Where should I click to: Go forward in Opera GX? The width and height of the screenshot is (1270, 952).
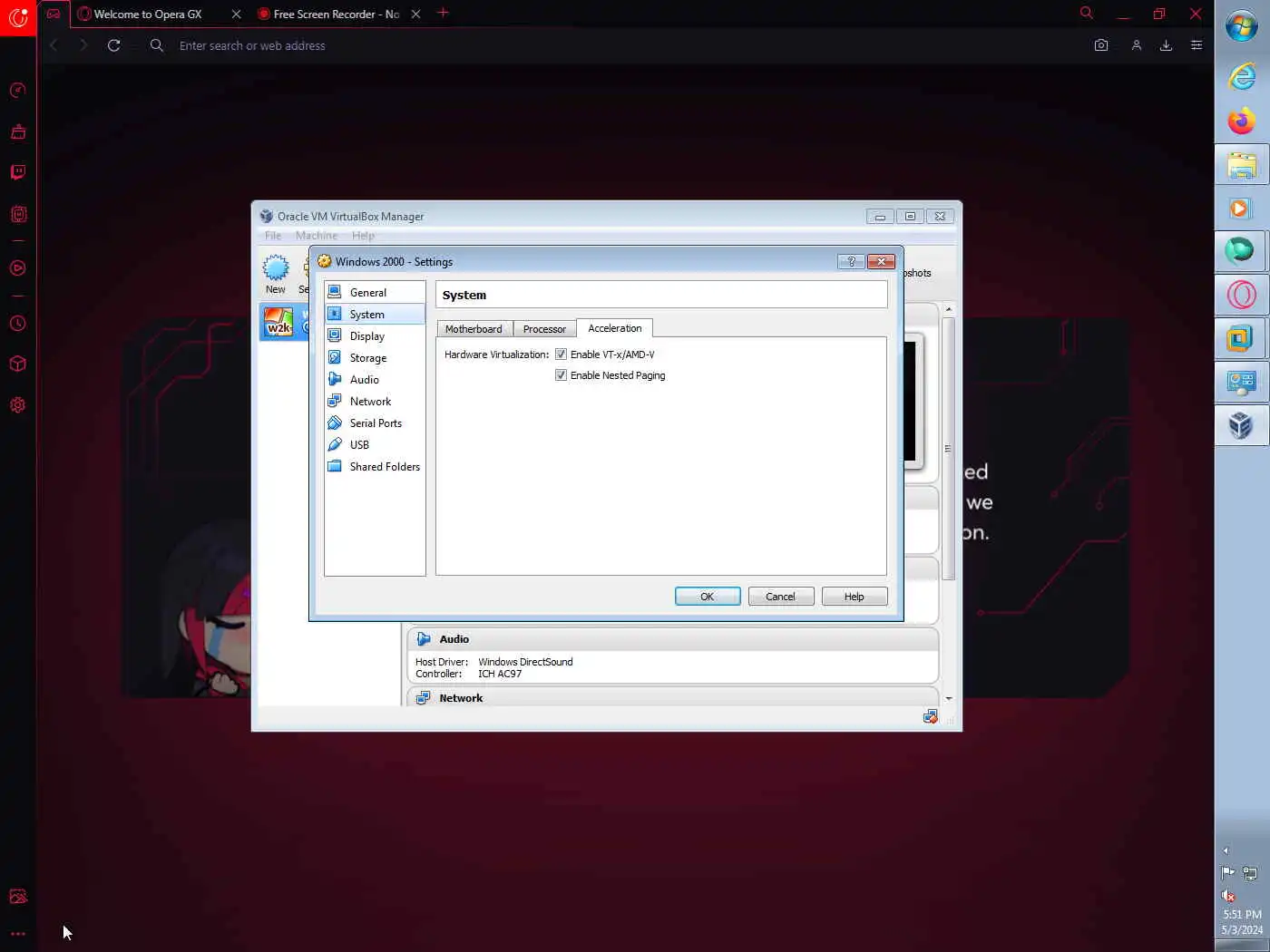tap(83, 45)
